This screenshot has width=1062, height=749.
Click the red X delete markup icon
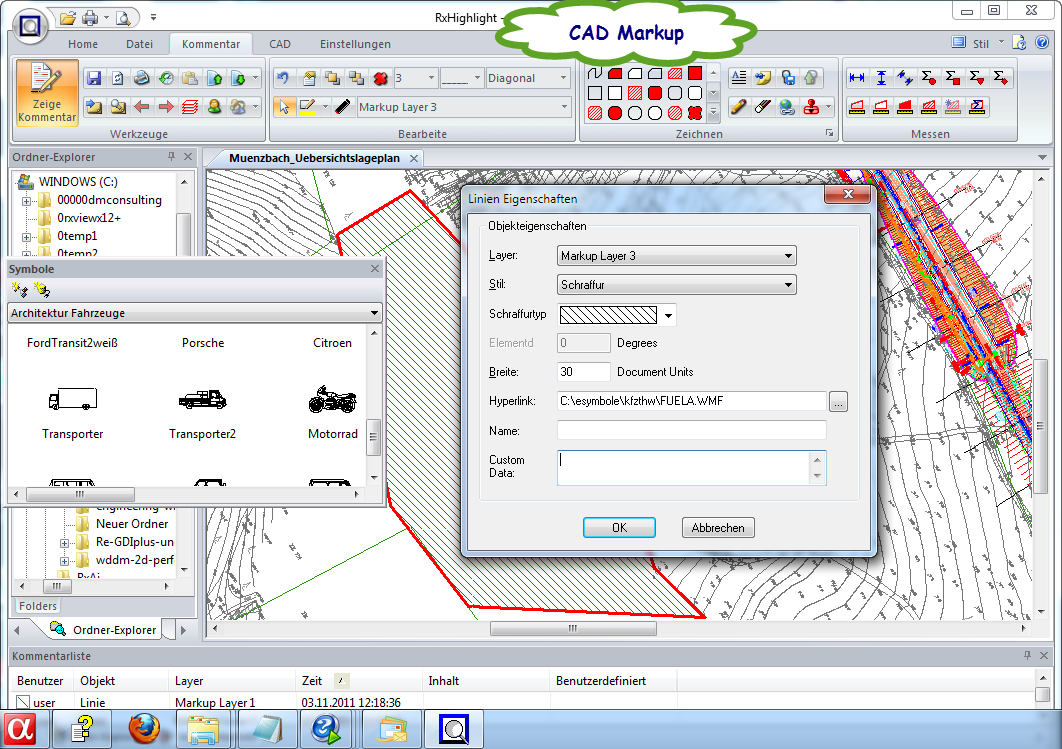(x=380, y=78)
